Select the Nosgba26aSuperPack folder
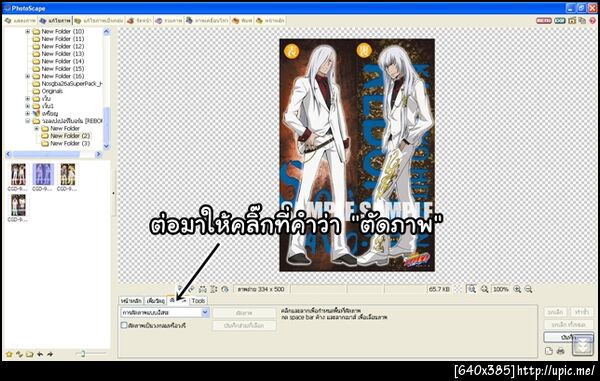Screen dimensions: 600x381 pyautogui.click(x=67, y=84)
